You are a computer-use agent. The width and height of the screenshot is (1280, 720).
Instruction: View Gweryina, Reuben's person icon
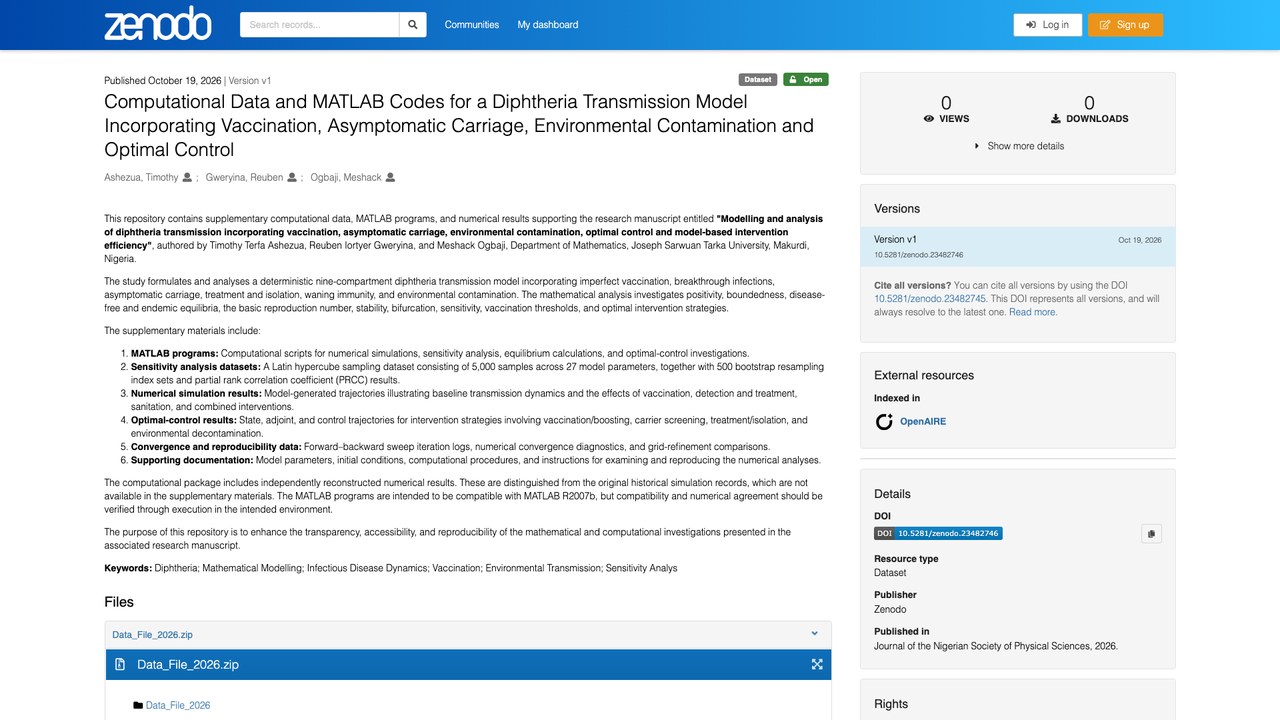[292, 178]
